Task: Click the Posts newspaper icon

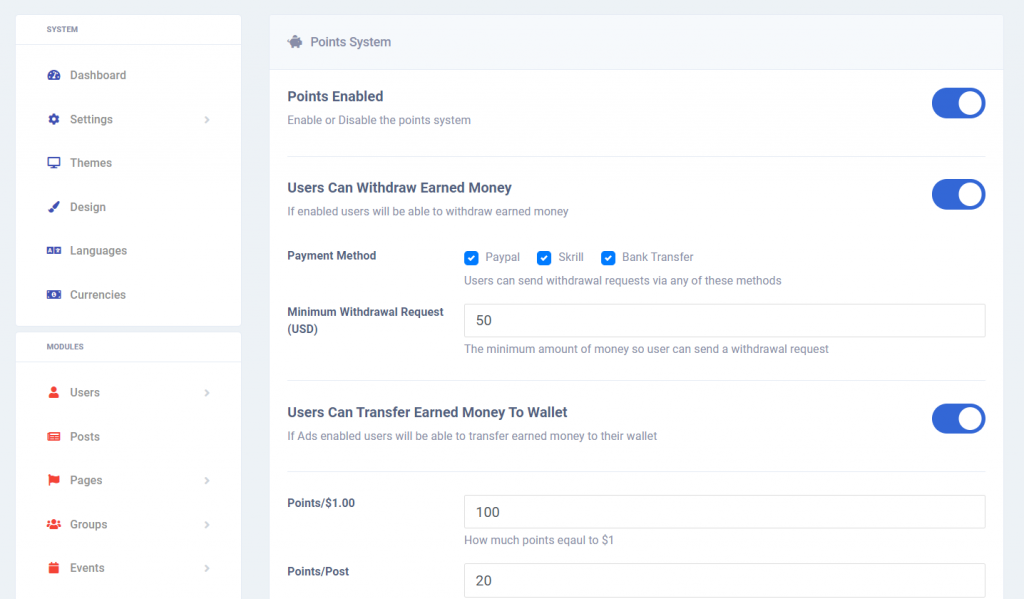Action: click(x=54, y=436)
